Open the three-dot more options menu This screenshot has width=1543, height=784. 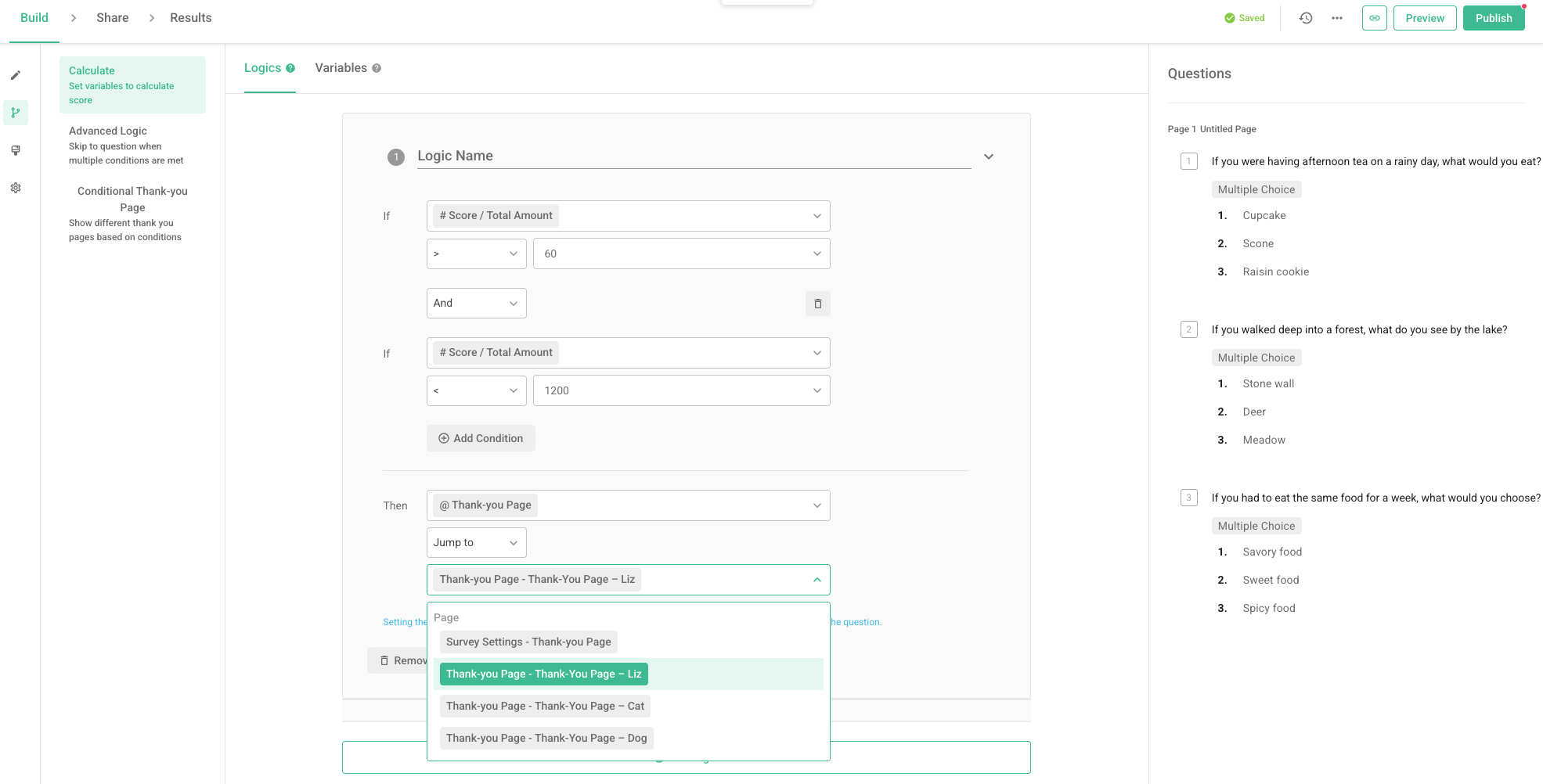point(1336,18)
